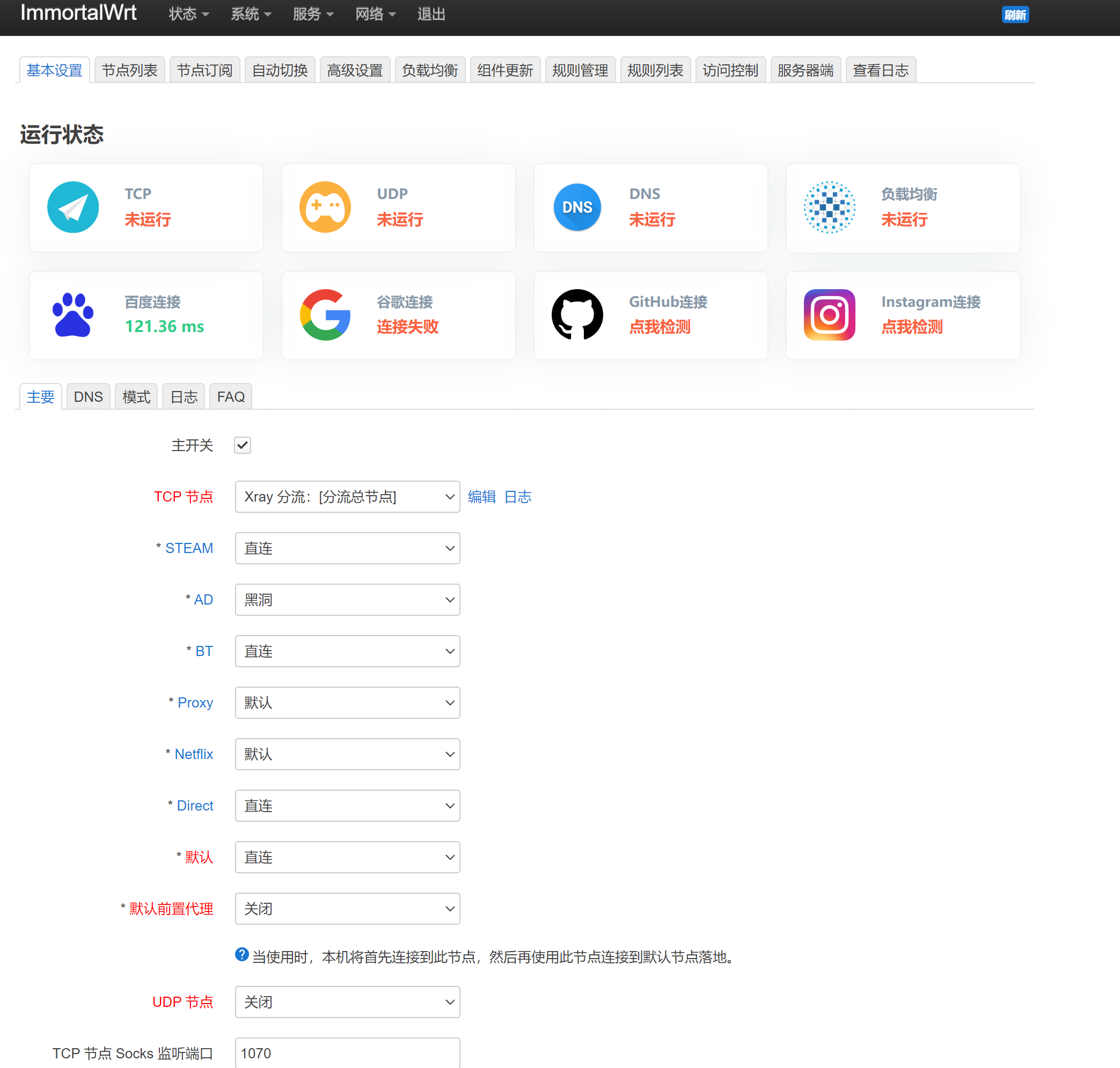Click the TCP status Telegram icon

pyautogui.click(x=73, y=207)
